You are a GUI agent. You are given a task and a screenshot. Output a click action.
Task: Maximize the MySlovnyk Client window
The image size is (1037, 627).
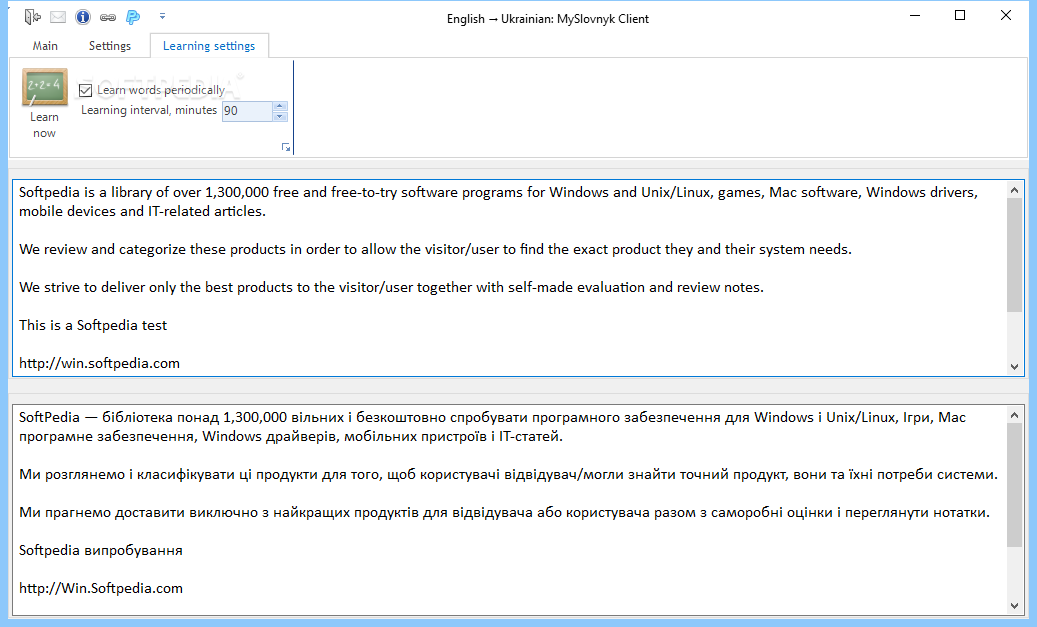(x=960, y=16)
